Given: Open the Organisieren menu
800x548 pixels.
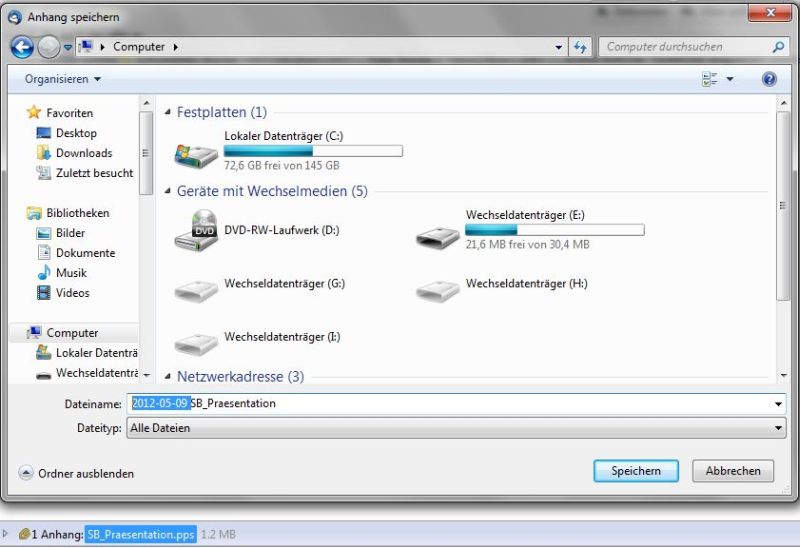Looking at the screenshot, I should pyautogui.click(x=63, y=79).
